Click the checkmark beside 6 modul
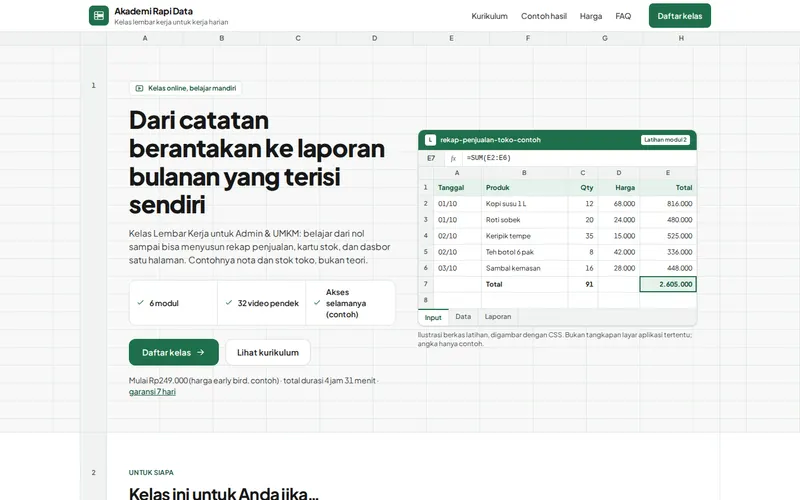The width and height of the screenshot is (800, 500). [x=140, y=303]
